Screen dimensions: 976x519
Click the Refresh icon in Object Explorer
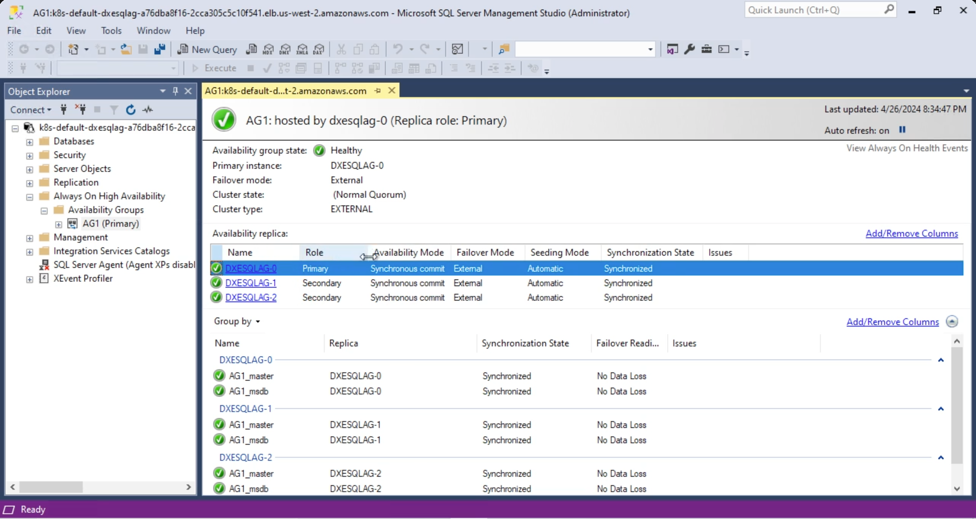(x=131, y=110)
